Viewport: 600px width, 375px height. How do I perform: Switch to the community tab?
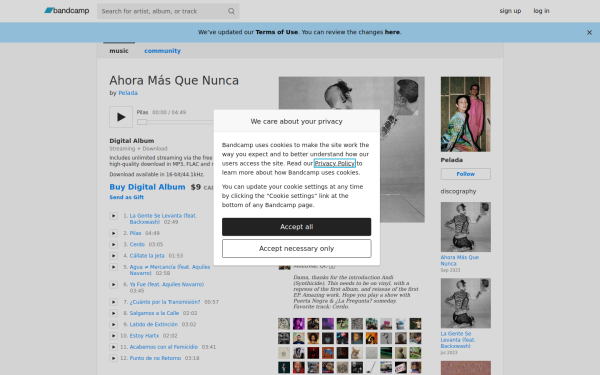[162, 51]
